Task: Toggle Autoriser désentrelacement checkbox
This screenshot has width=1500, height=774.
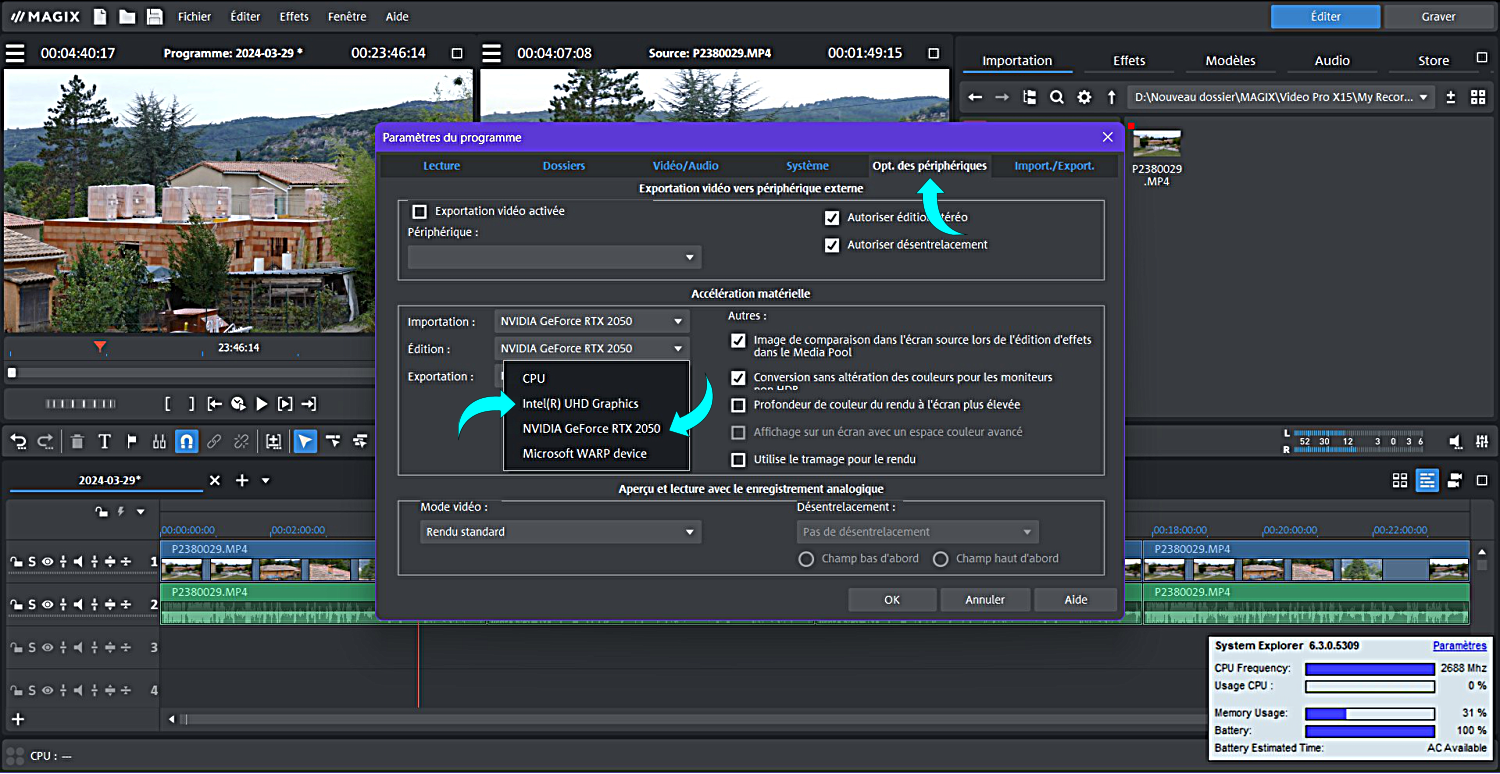Action: (832, 245)
